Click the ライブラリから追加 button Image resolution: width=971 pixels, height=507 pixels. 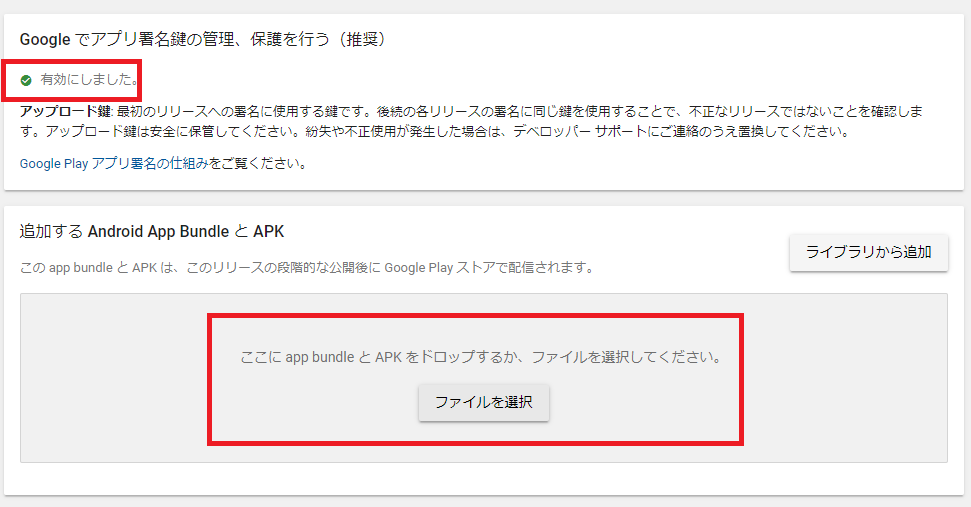pyautogui.click(x=868, y=252)
